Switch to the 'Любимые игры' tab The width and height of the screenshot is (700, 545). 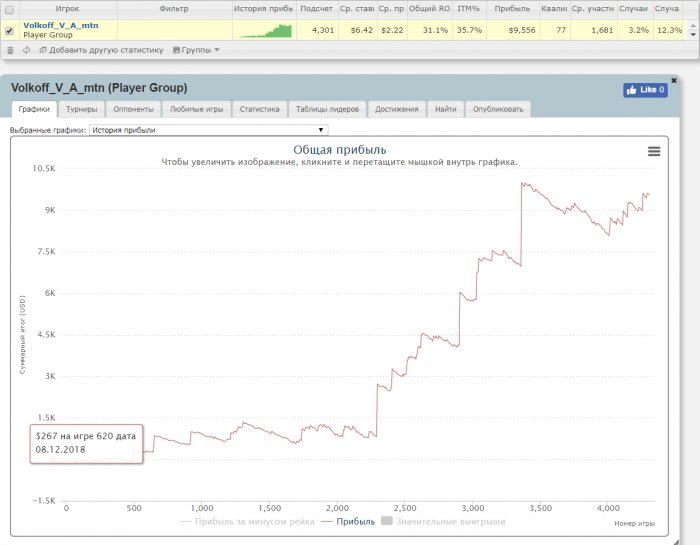point(196,109)
